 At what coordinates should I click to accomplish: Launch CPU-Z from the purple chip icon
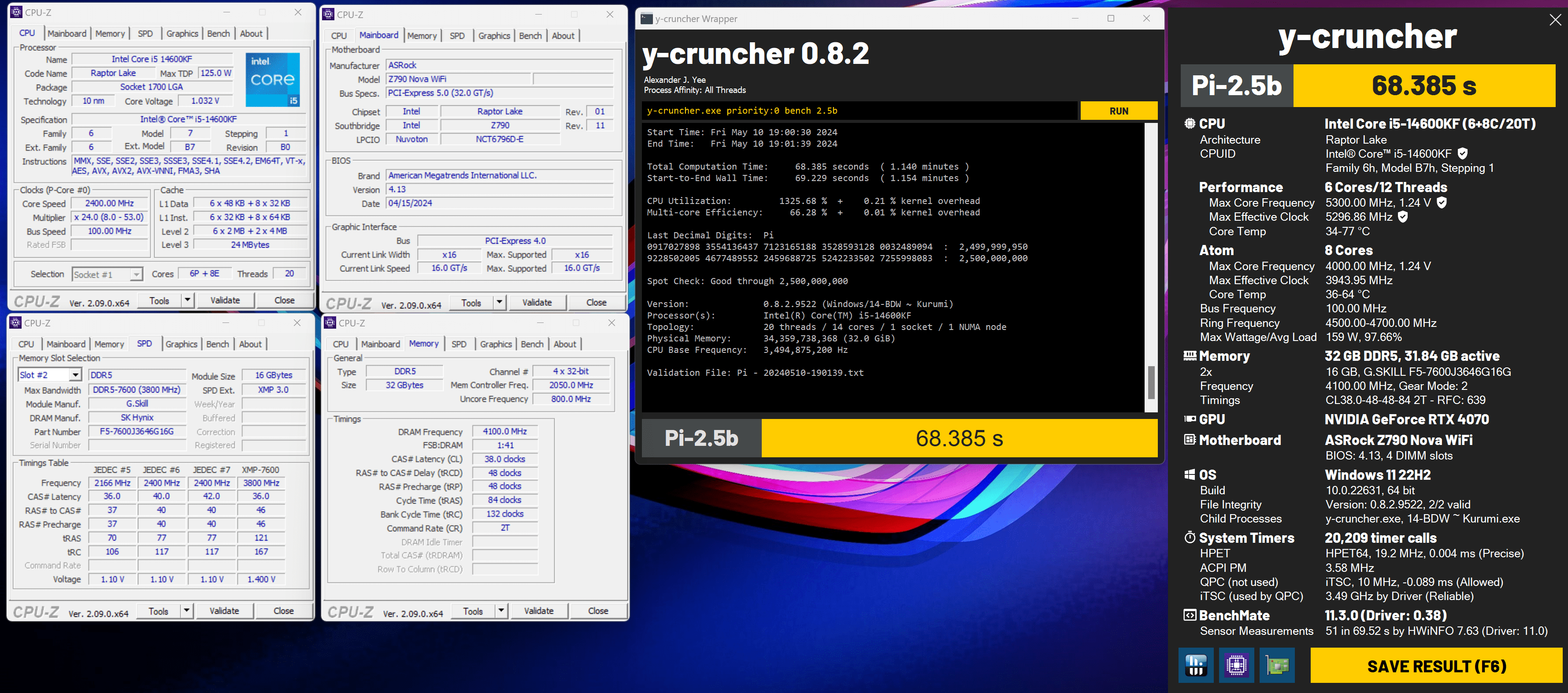click(x=1236, y=665)
